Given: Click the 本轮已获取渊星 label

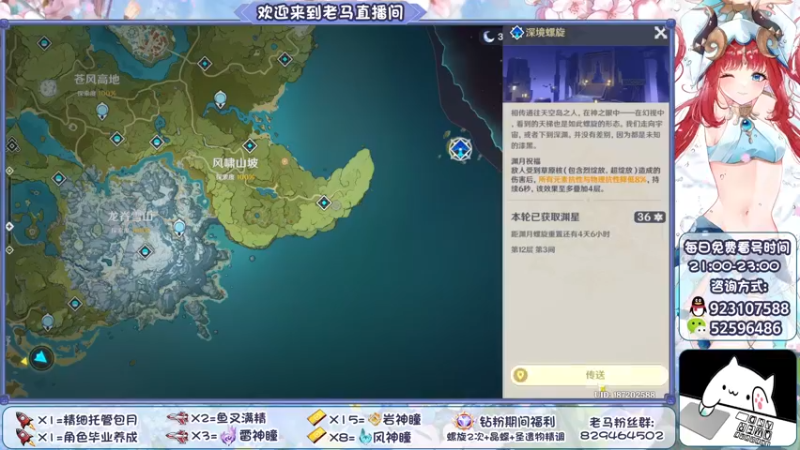Looking at the screenshot, I should click(545, 217).
